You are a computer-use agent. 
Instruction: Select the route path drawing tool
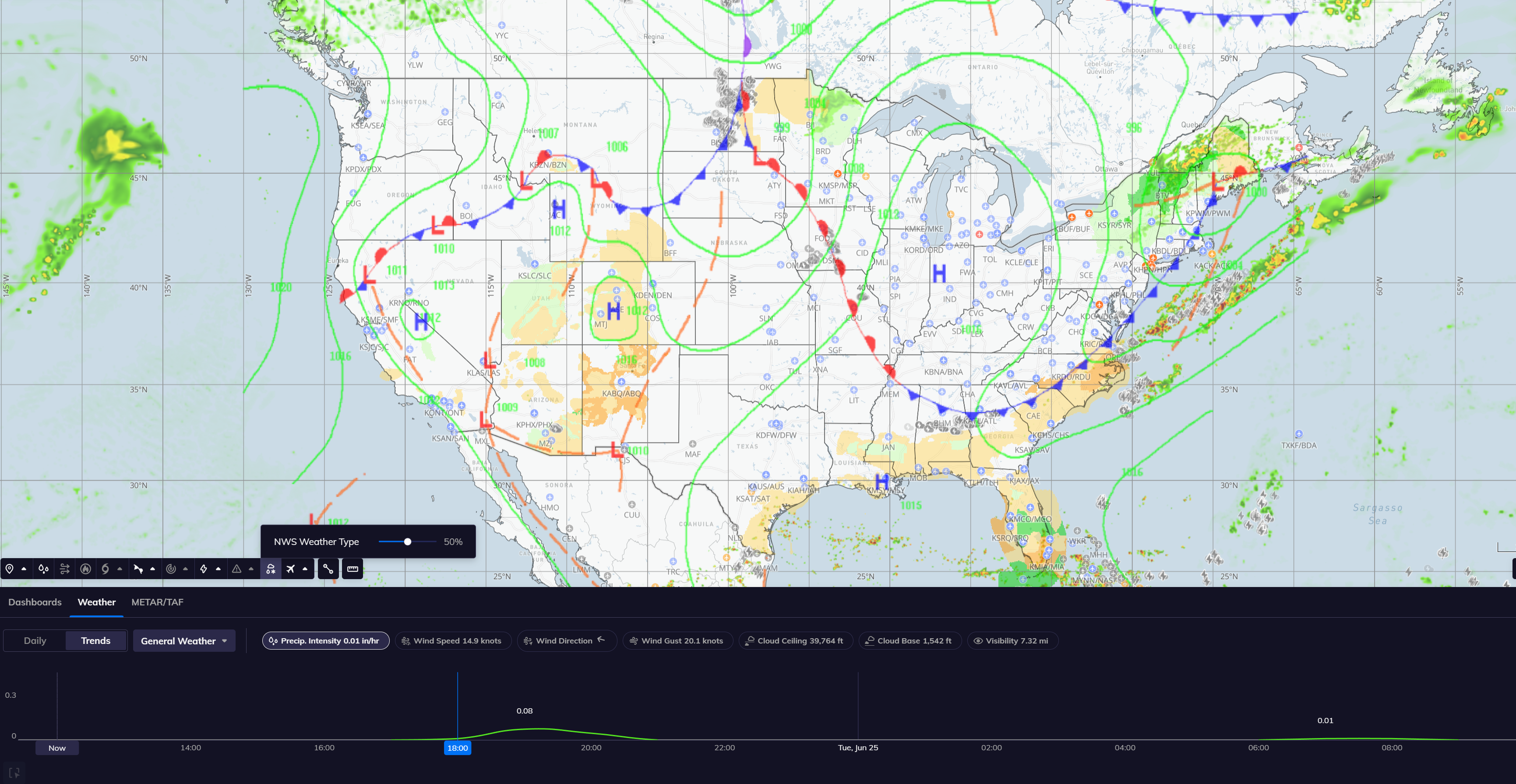click(x=328, y=569)
